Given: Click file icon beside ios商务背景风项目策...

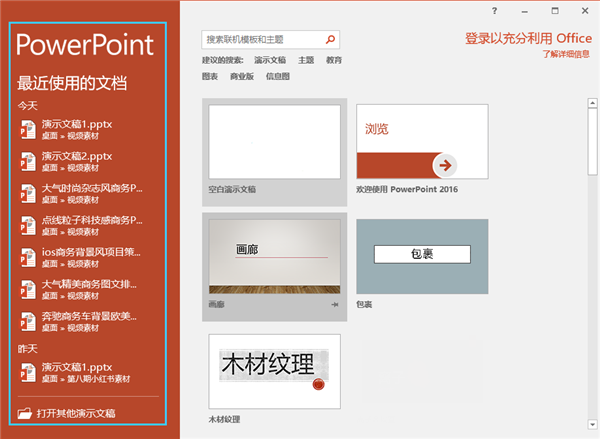Looking at the screenshot, I should [x=28, y=258].
